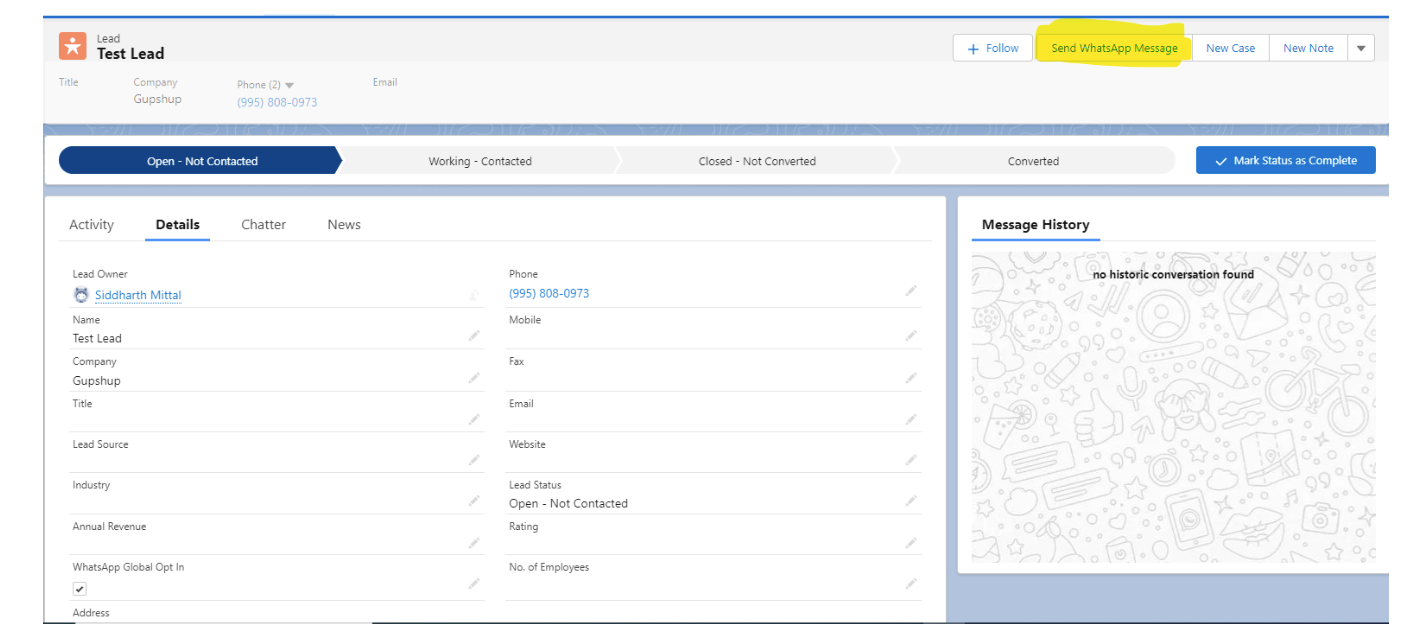Switch to the Chatter tab
Image resolution: width=1410 pixels, height=639 pixels.
264,225
